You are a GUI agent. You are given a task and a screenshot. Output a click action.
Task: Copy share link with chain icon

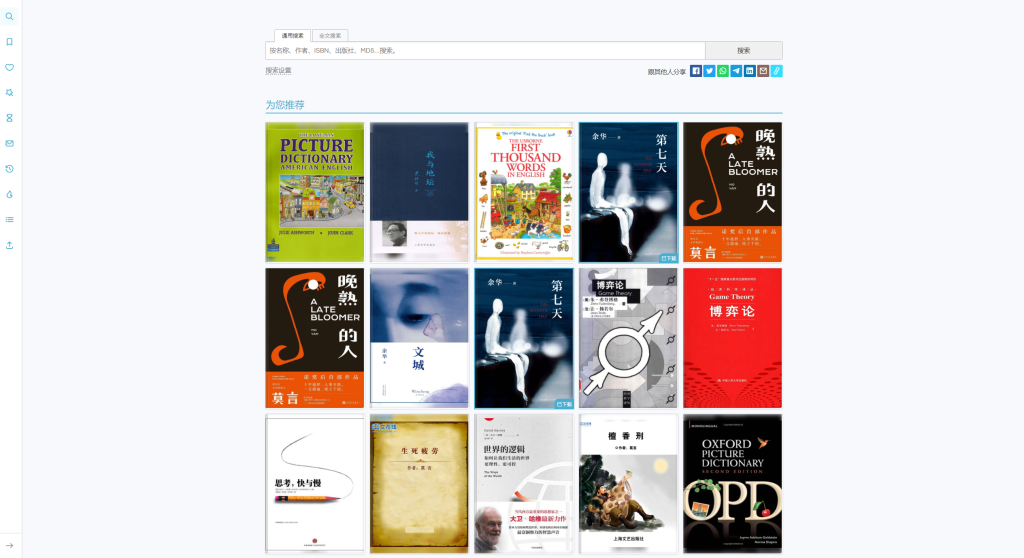click(776, 71)
